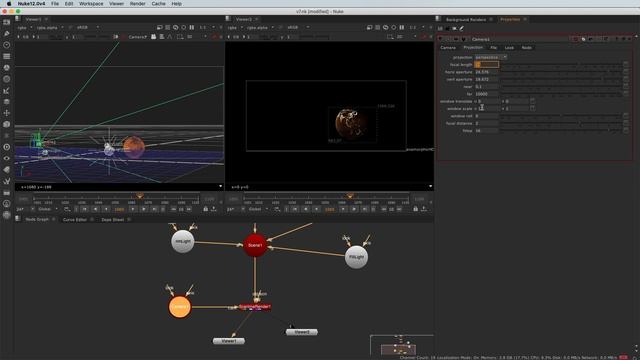640x360 pixels.
Task: Select the Viewer2 tab
Action: coord(244,19)
